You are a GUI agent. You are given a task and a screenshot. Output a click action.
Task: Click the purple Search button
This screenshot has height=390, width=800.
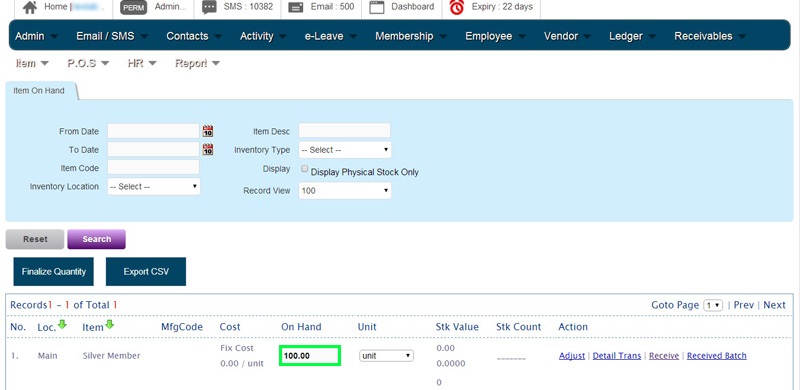click(96, 239)
